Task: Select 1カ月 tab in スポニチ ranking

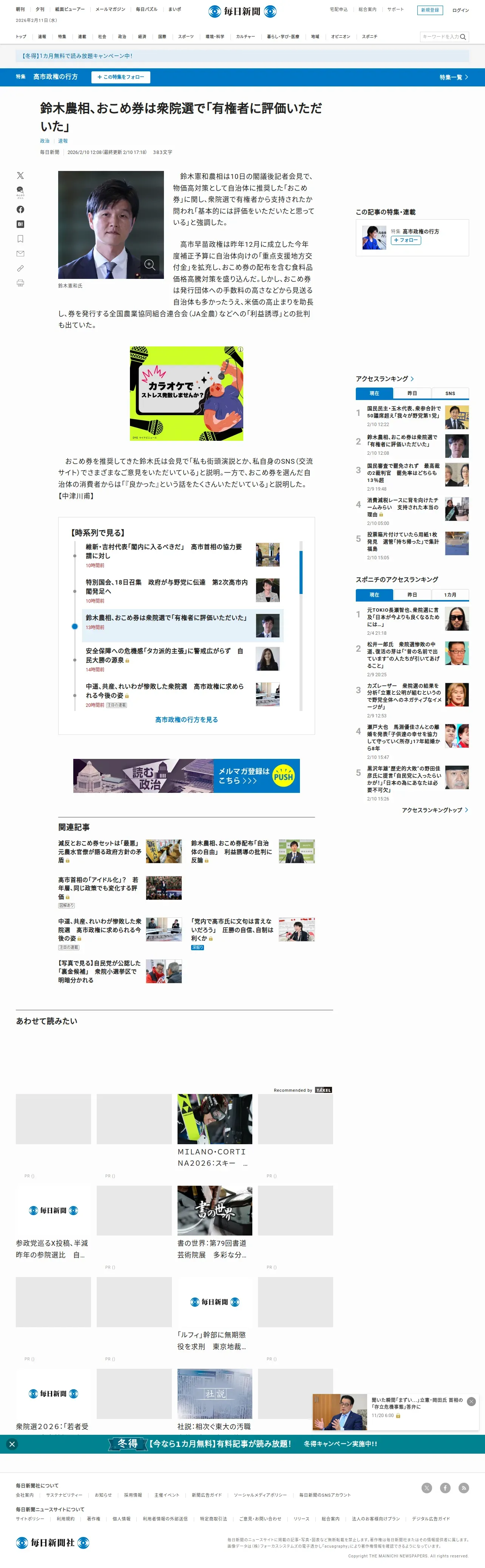Action: (x=450, y=595)
